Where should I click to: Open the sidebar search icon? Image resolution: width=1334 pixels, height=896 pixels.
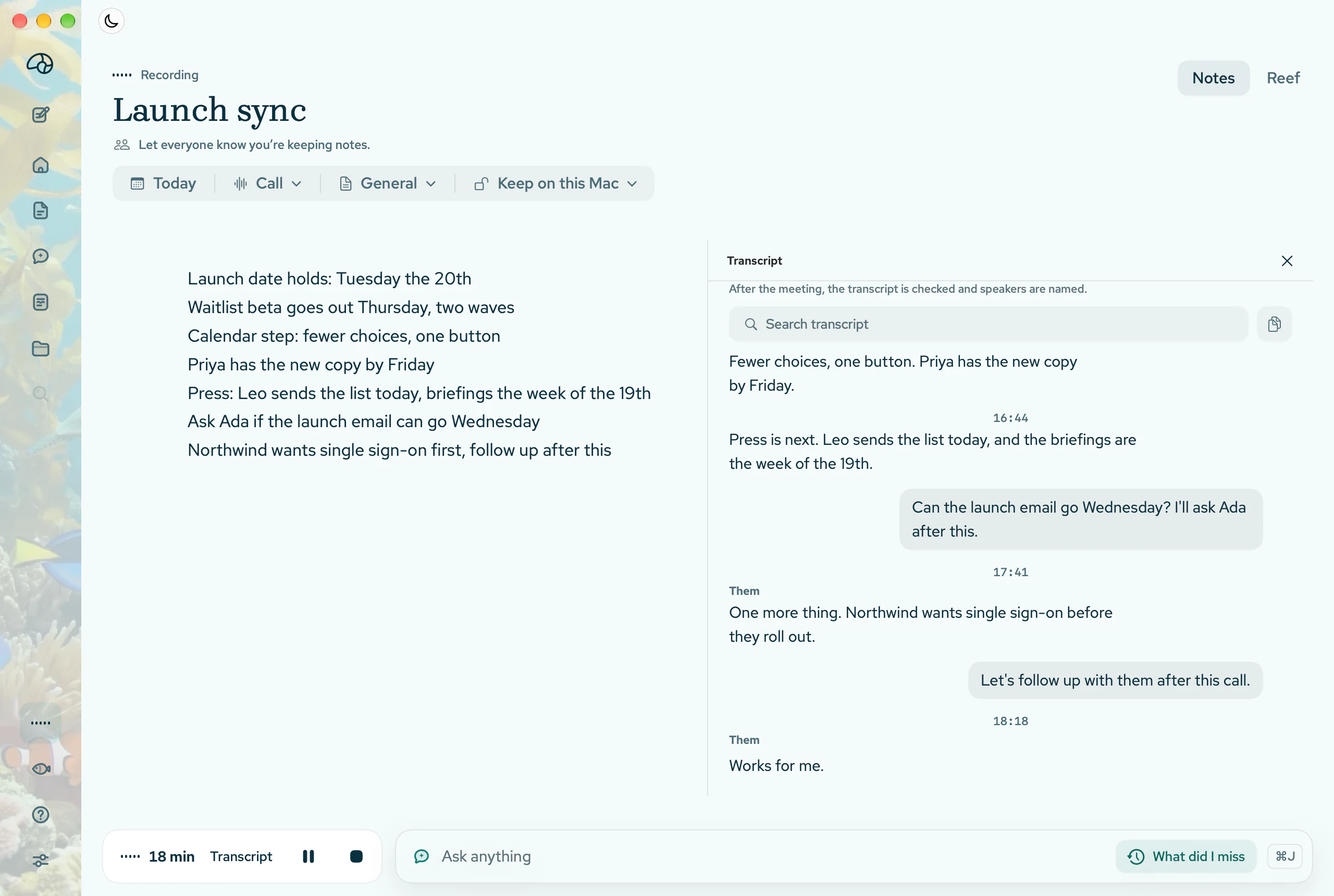point(41,393)
